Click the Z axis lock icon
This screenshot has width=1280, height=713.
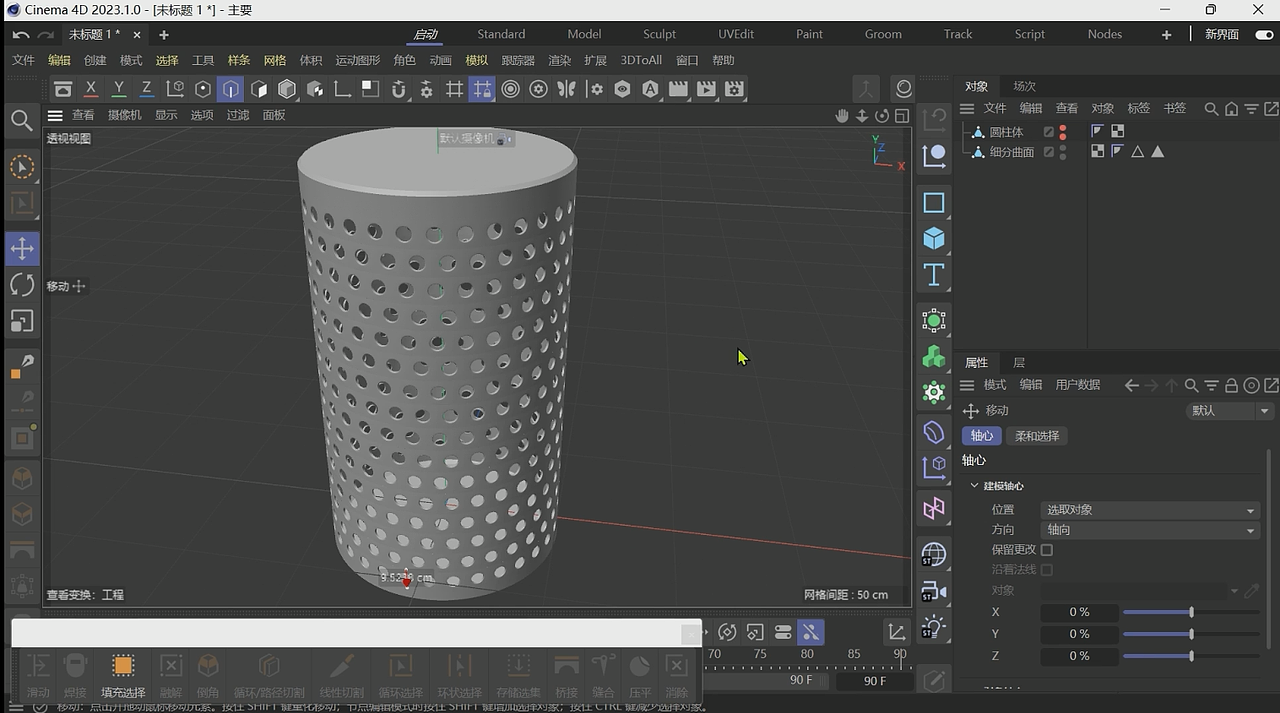(x=146, y=89)
